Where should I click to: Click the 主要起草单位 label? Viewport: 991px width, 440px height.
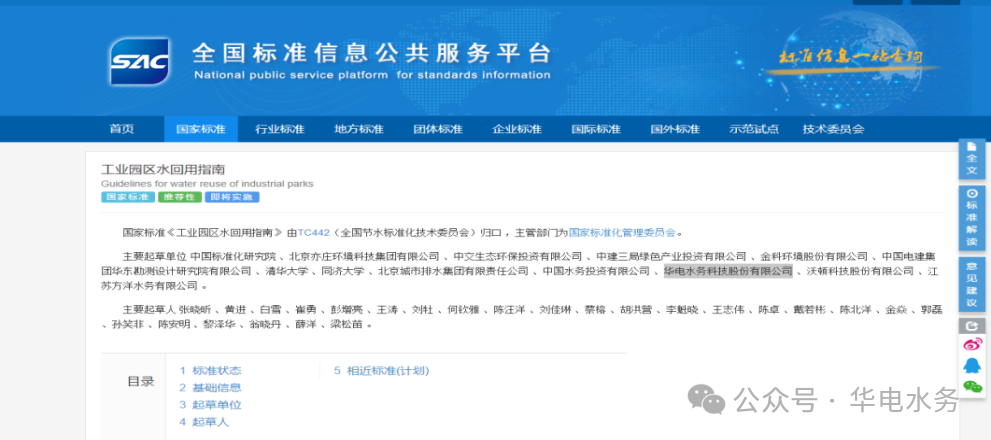[x=155, y=257]
